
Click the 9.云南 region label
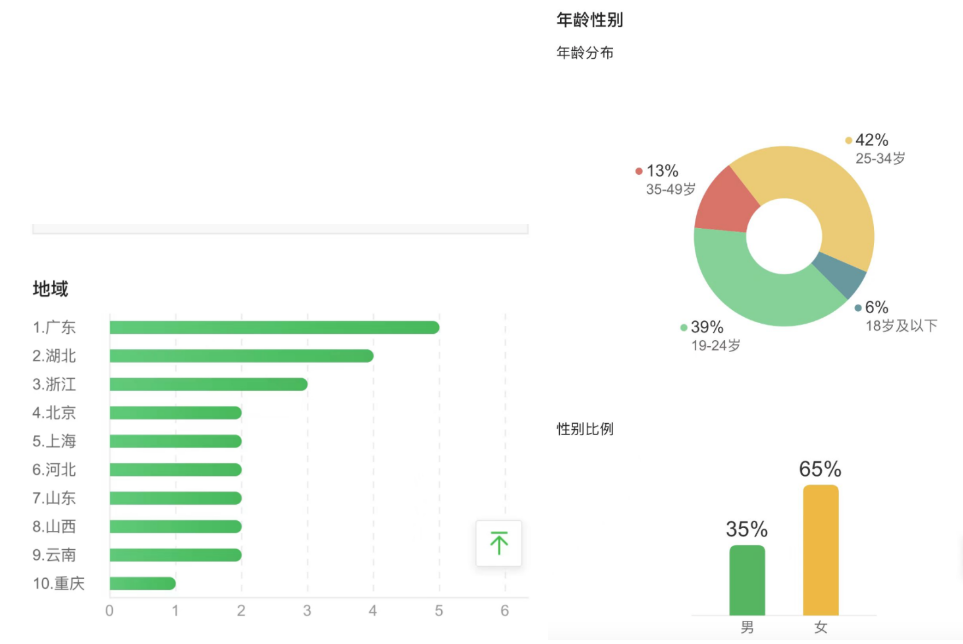click(x=54, y=555)
